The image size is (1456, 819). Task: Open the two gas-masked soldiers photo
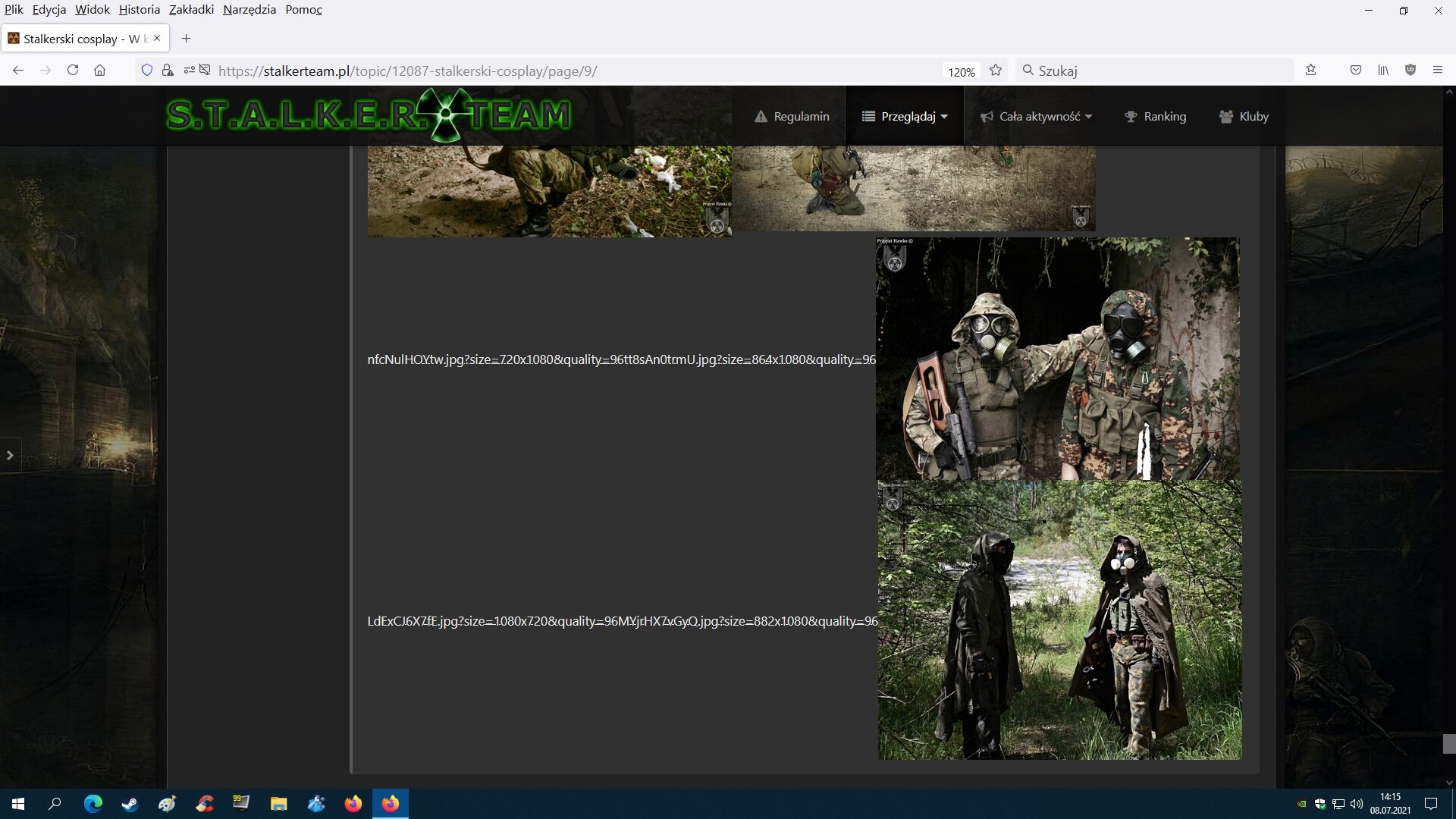[x=1058, y=359]
